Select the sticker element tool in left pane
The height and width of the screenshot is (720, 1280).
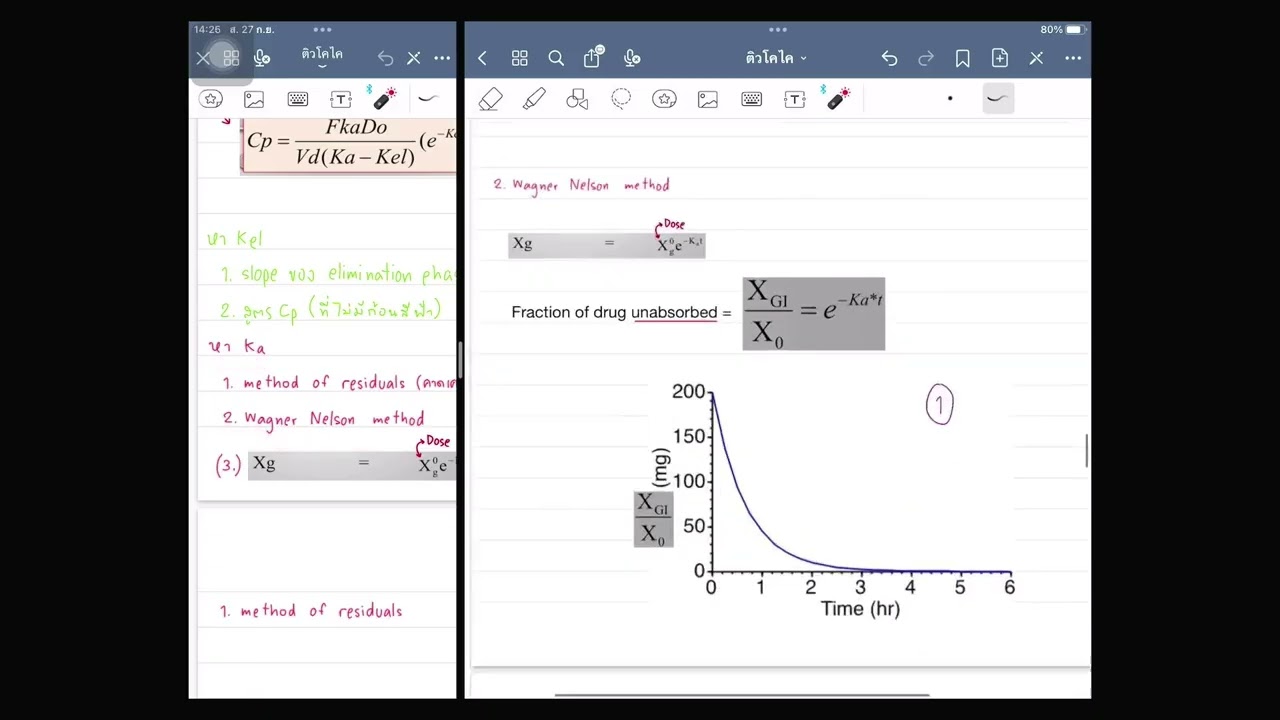coord(211,99)
